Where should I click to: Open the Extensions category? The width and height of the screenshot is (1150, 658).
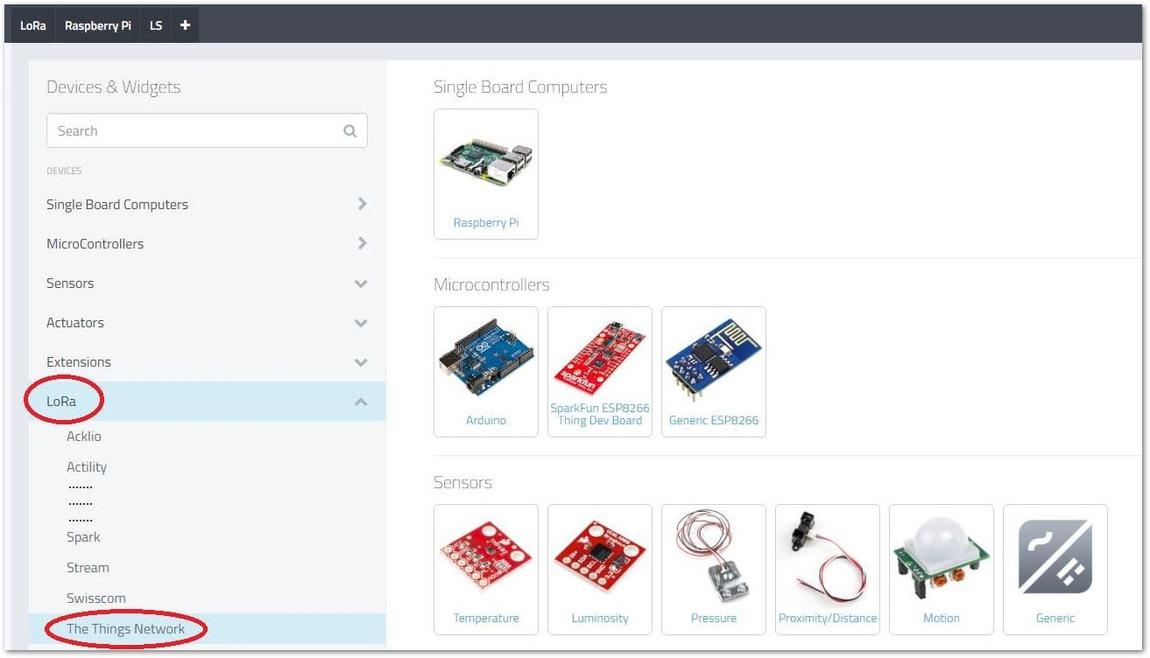tap(78, 362)
